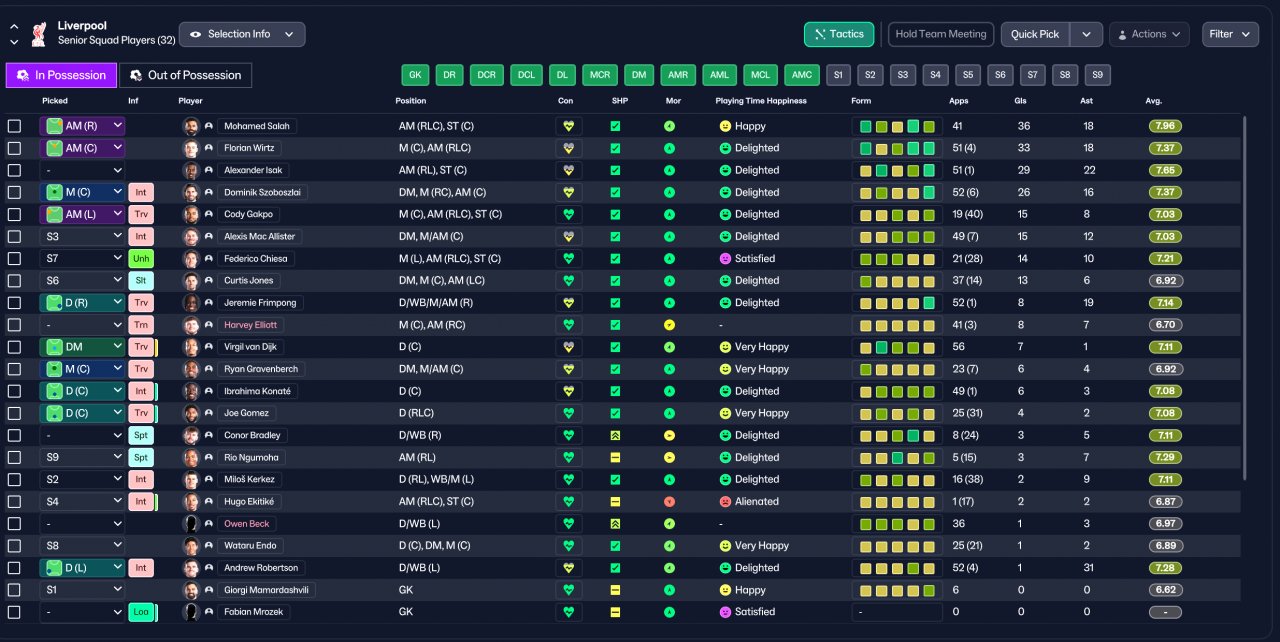Viewport: 1280px width, 642px height.
Task: Click Wataru Endo's player portrait
Action: coord(191,546)
